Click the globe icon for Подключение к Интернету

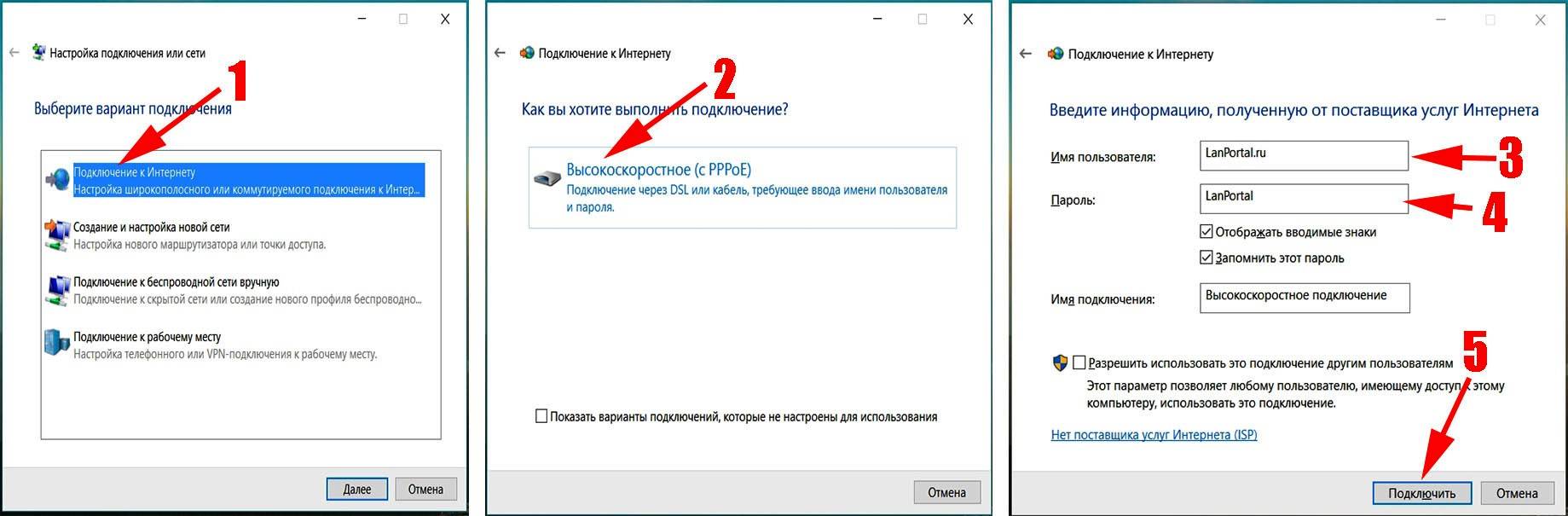tap(57, 180)
